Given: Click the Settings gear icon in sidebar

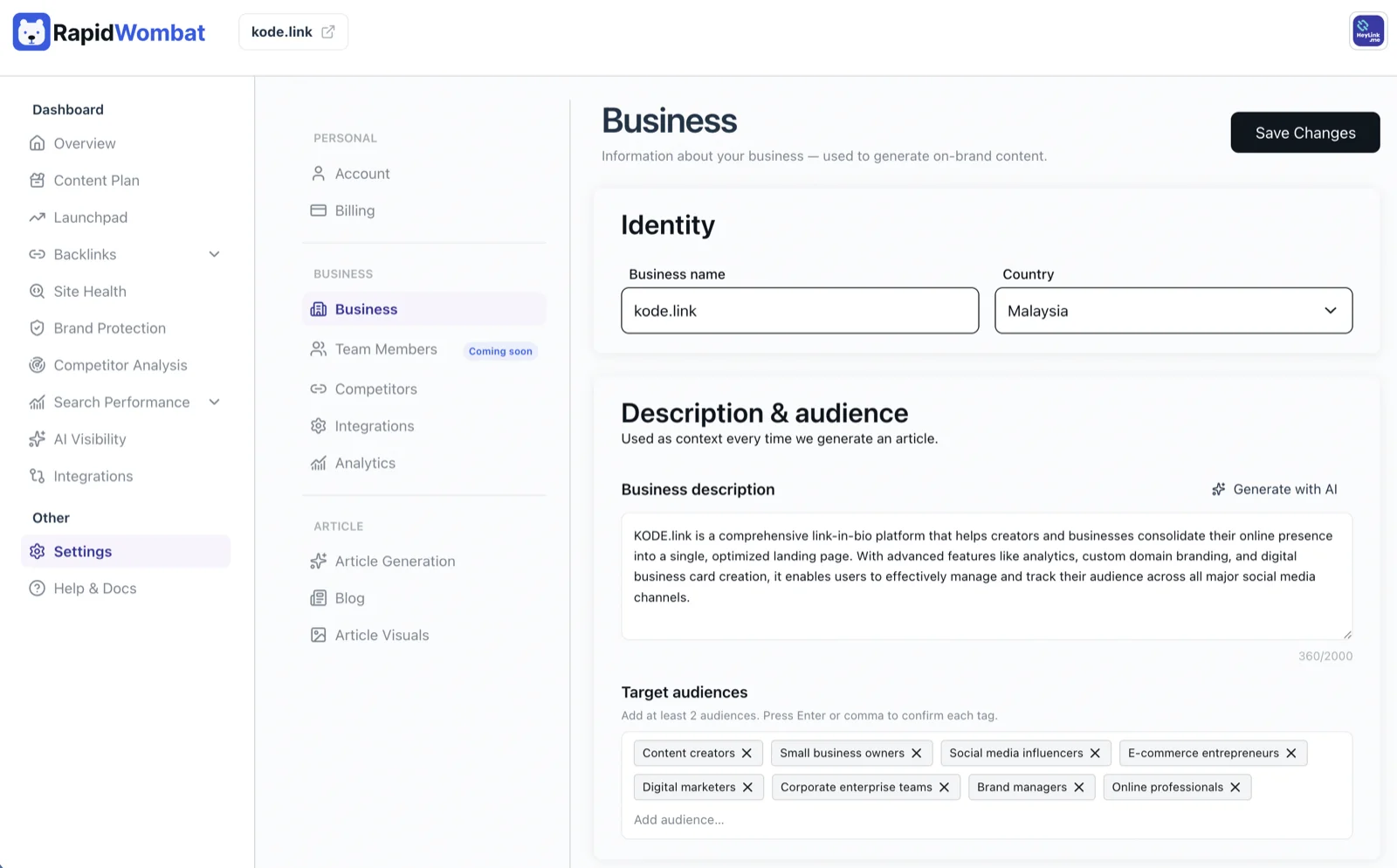Looking at the screenshot, I should [37, 552].
